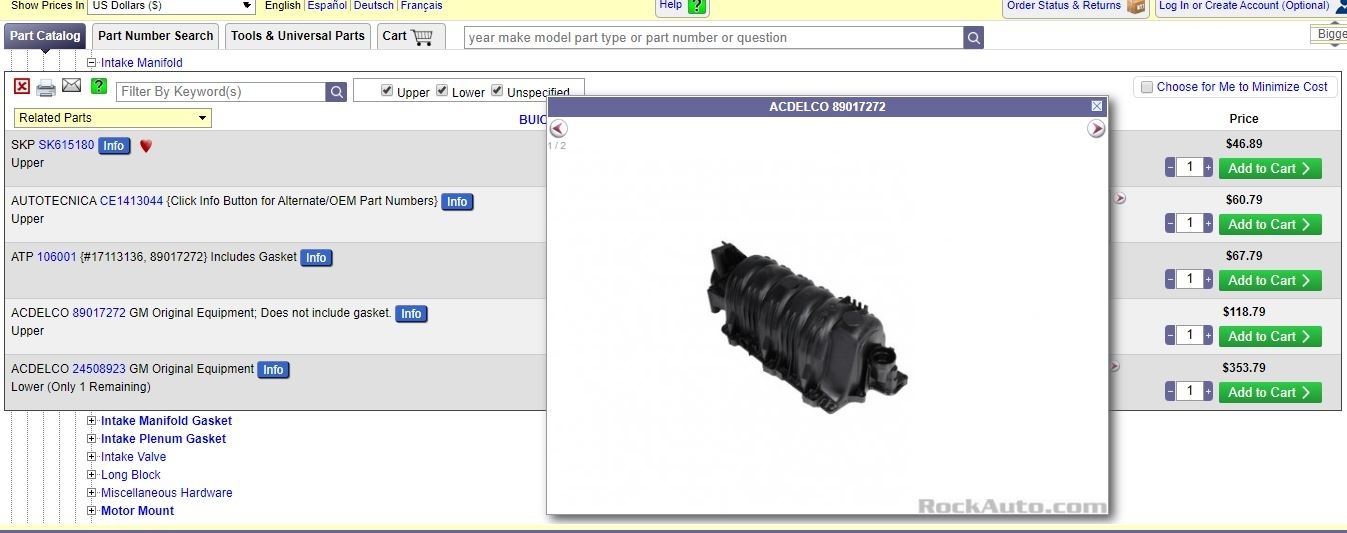The height and width of the screenshot is (533, 1347).
Task: Decrease quantity for the $46.89 part
Action: (1170, 168)
